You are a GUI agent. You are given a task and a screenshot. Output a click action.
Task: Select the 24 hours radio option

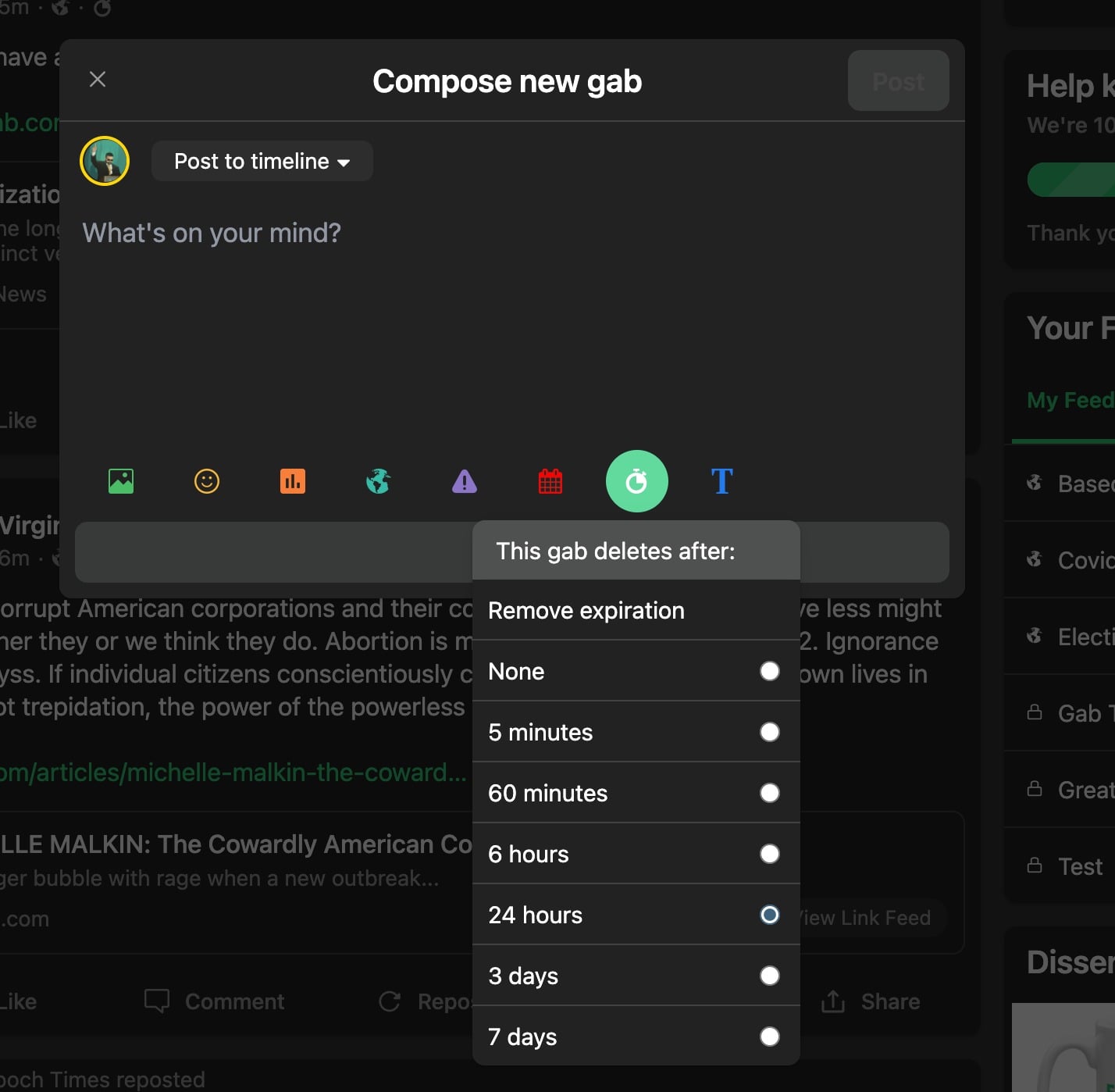pos(770,915)
